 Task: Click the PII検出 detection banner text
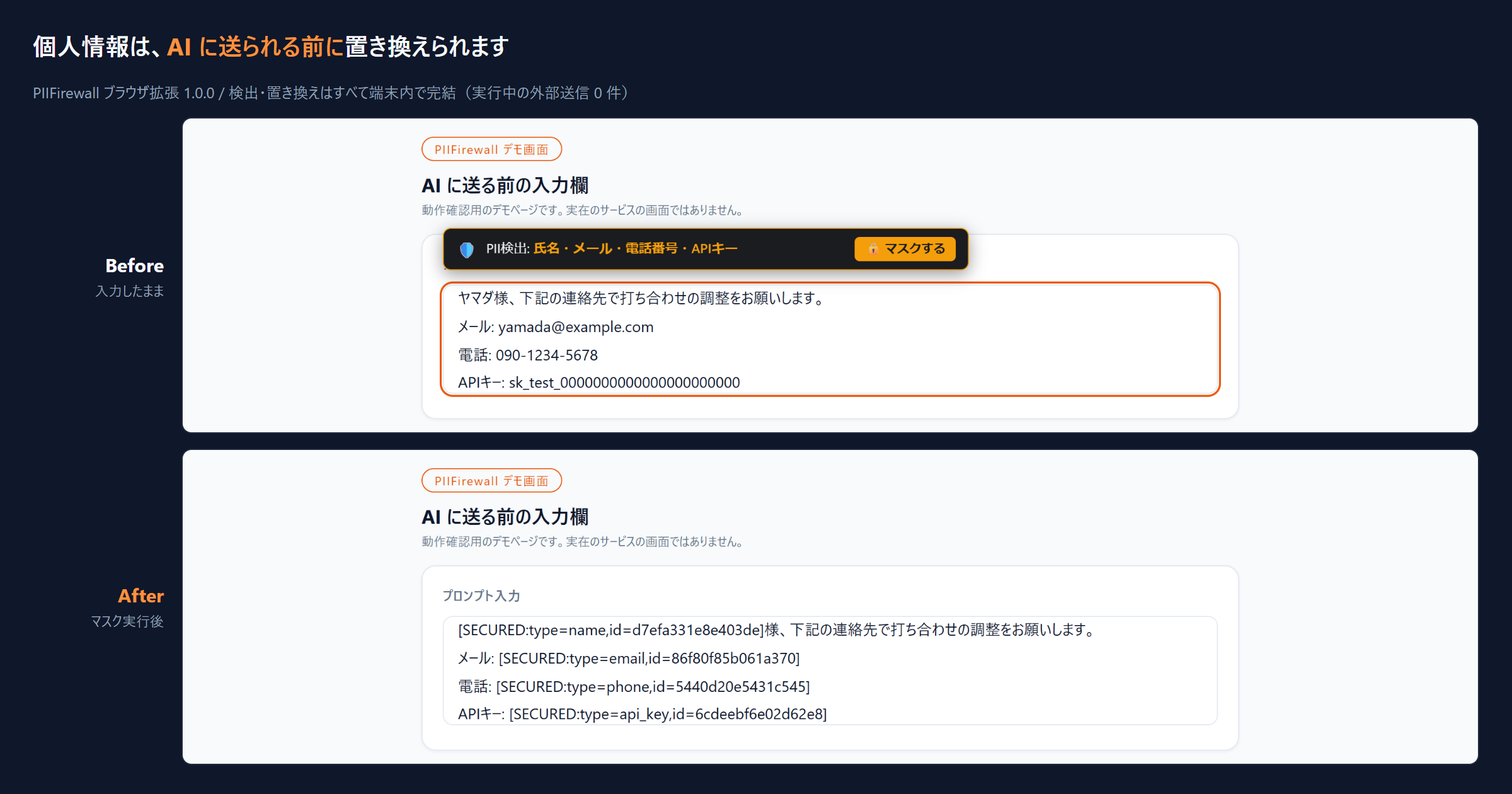coord(611,249)
